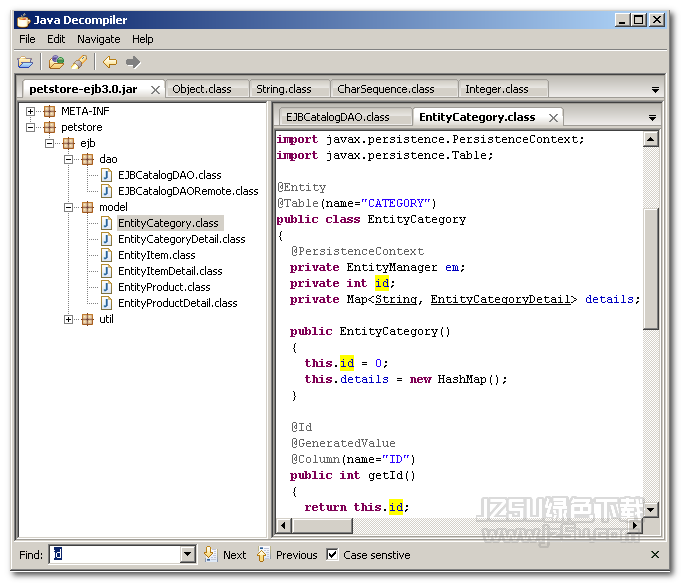Collapse the dao tree node

69,159
